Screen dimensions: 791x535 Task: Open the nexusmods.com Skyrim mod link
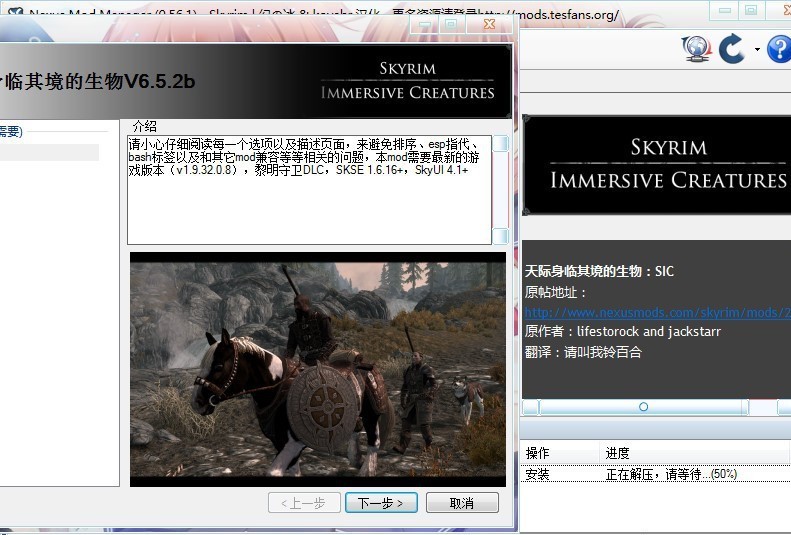[x=657, y=312]
